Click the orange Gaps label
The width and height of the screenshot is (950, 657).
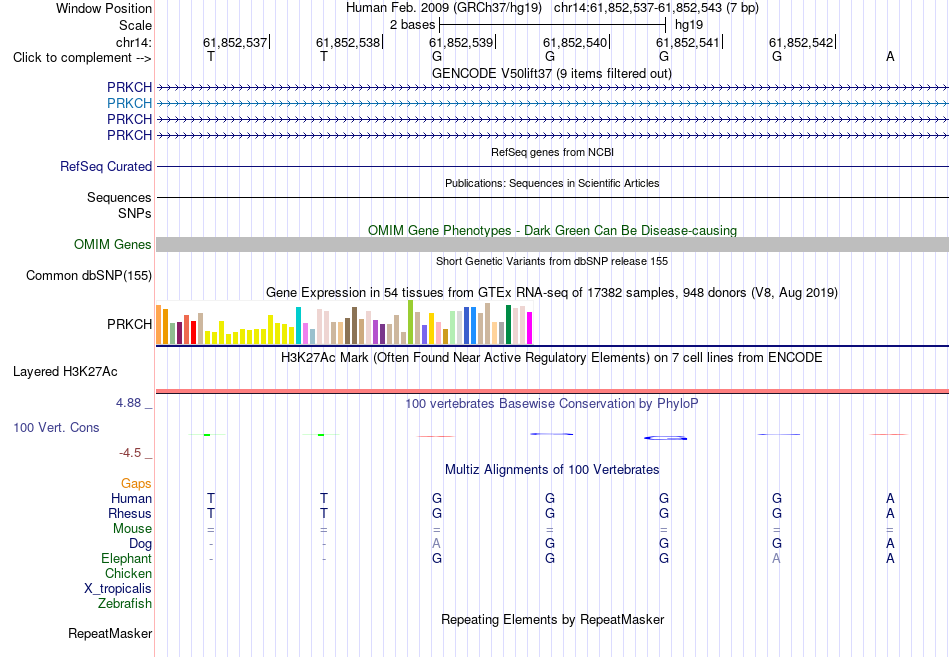pyautogui.click(x=136, y=483)
